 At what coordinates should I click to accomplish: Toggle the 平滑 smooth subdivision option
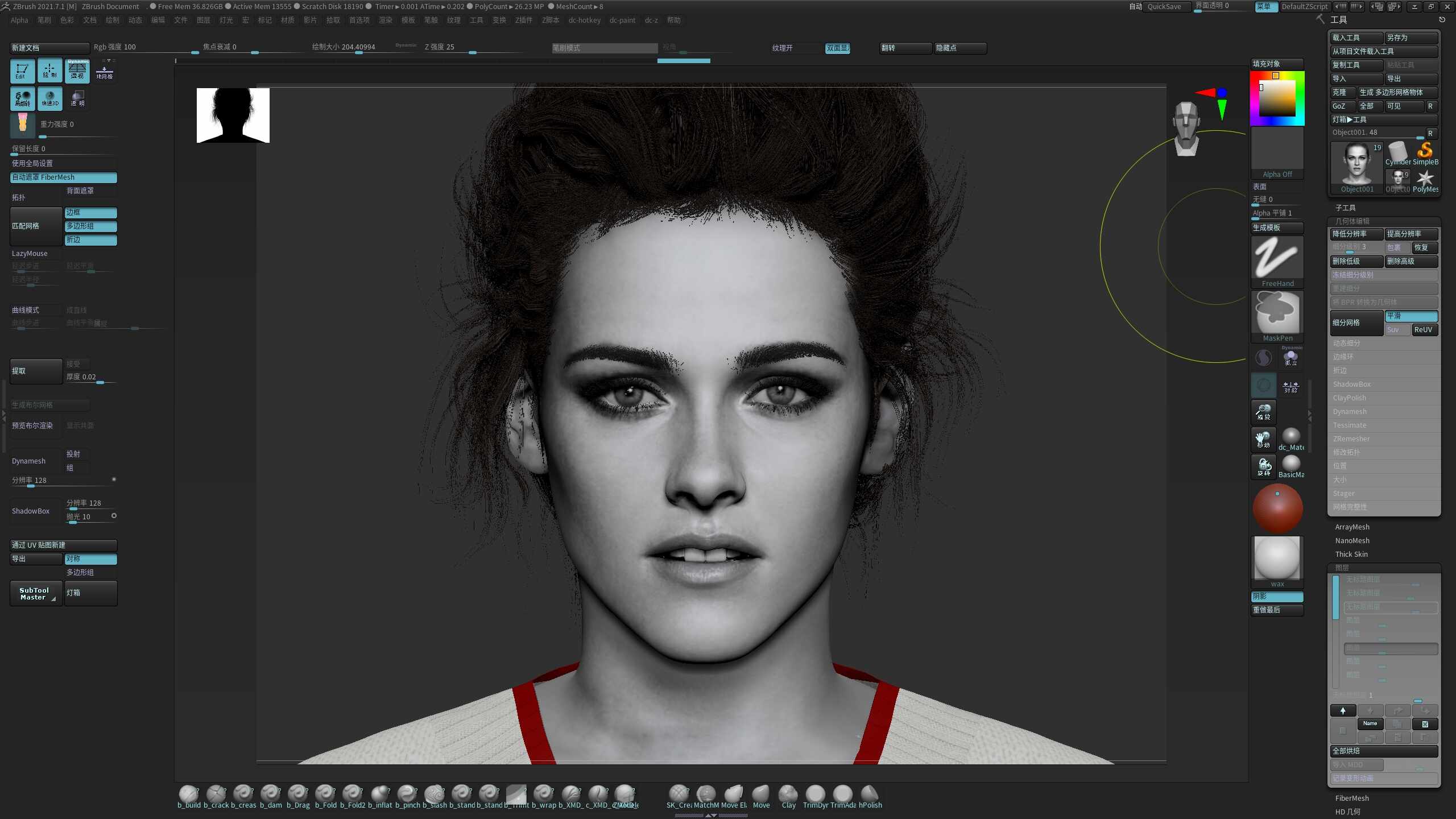(x=1412, y=316)
